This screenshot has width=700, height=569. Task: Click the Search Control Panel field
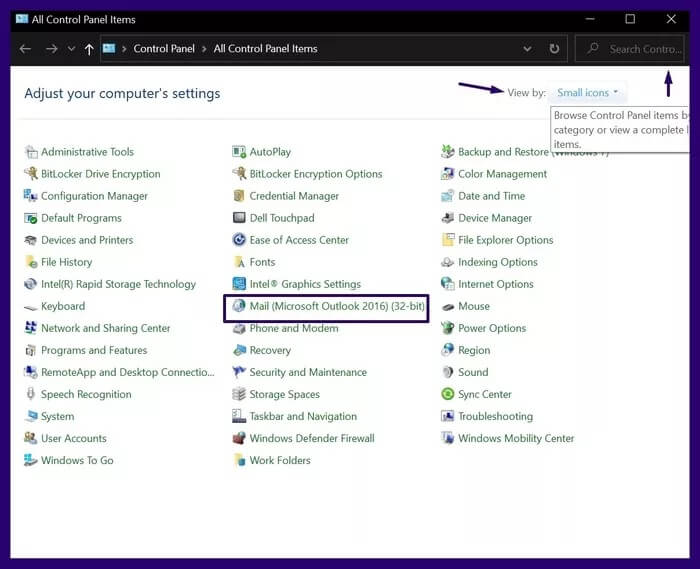click(629, 49)
